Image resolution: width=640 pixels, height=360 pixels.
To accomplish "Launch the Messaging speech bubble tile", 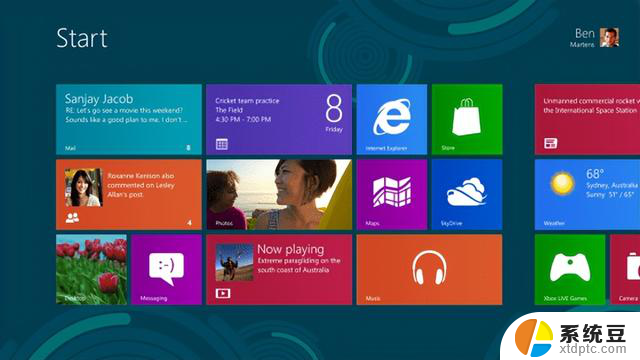I will [167, 269].
